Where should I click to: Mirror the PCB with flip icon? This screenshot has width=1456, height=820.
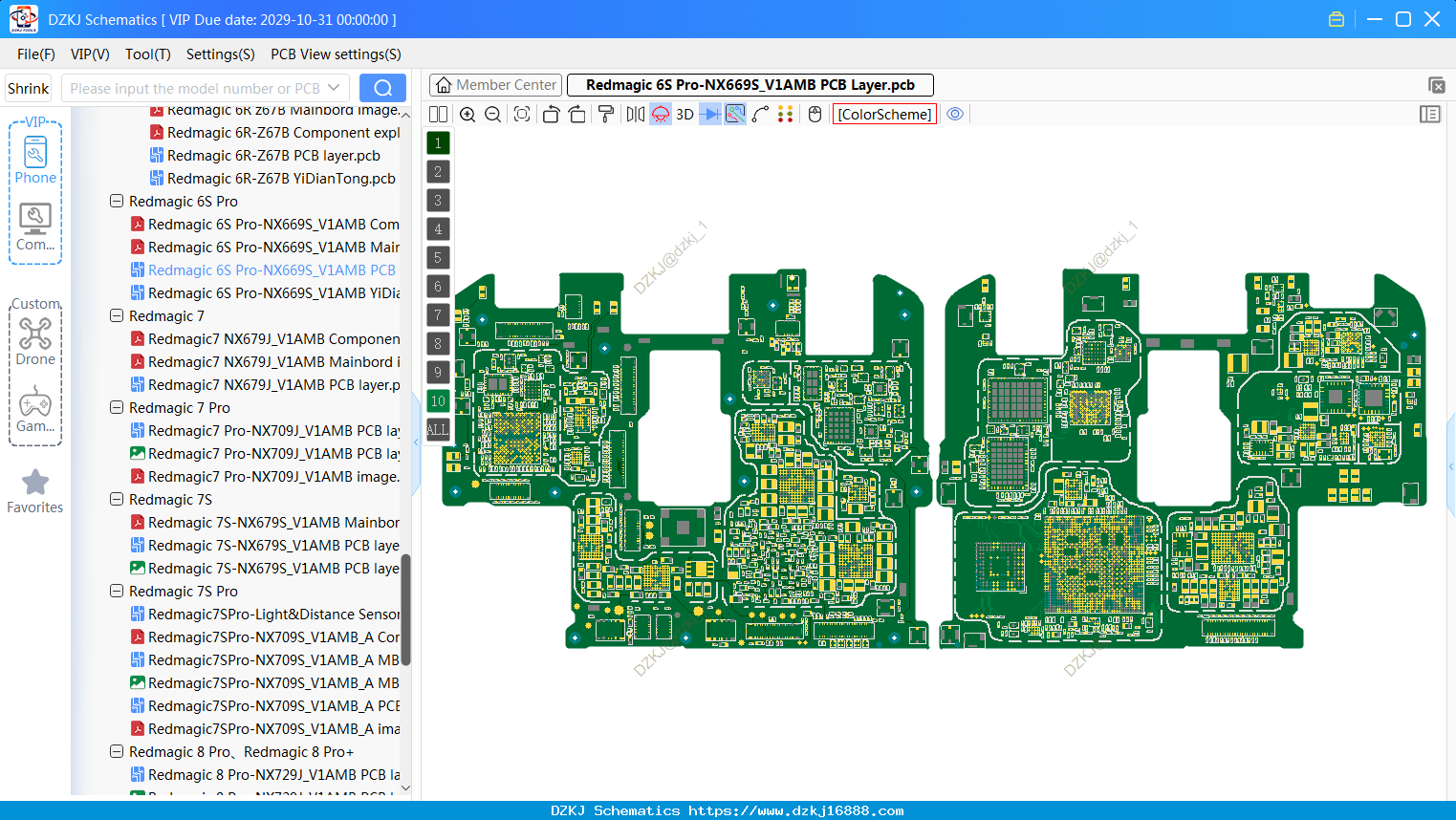point(636,115)
